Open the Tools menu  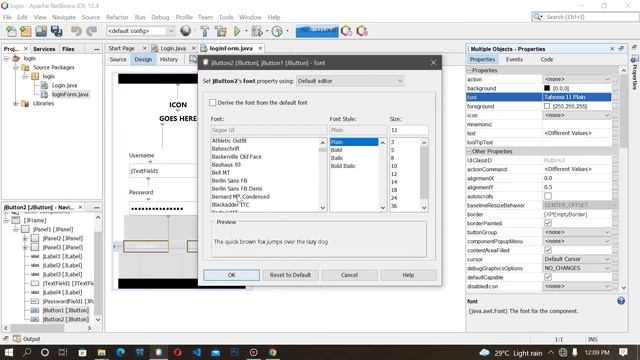click(226, 17)
